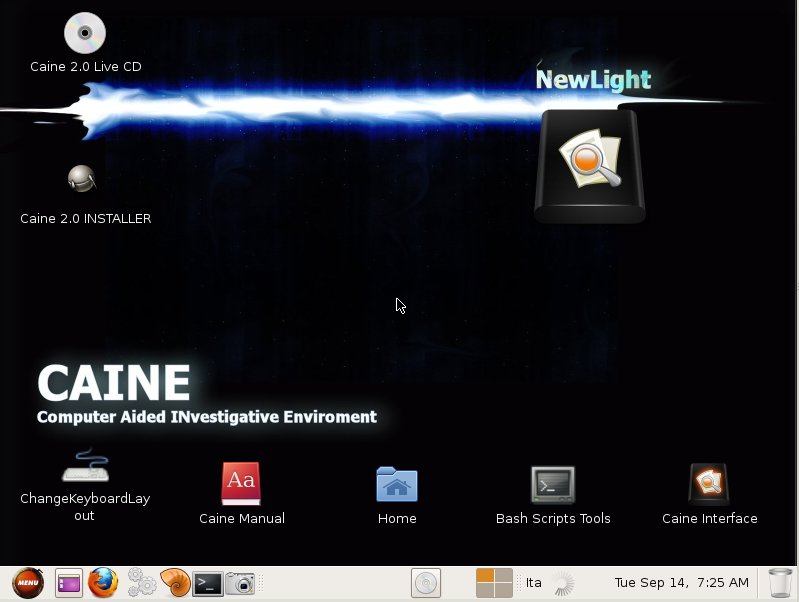Click the panel grip handle beside camera icon
The width and height of the screenshot is (799, 602).
tap(261, 583)
